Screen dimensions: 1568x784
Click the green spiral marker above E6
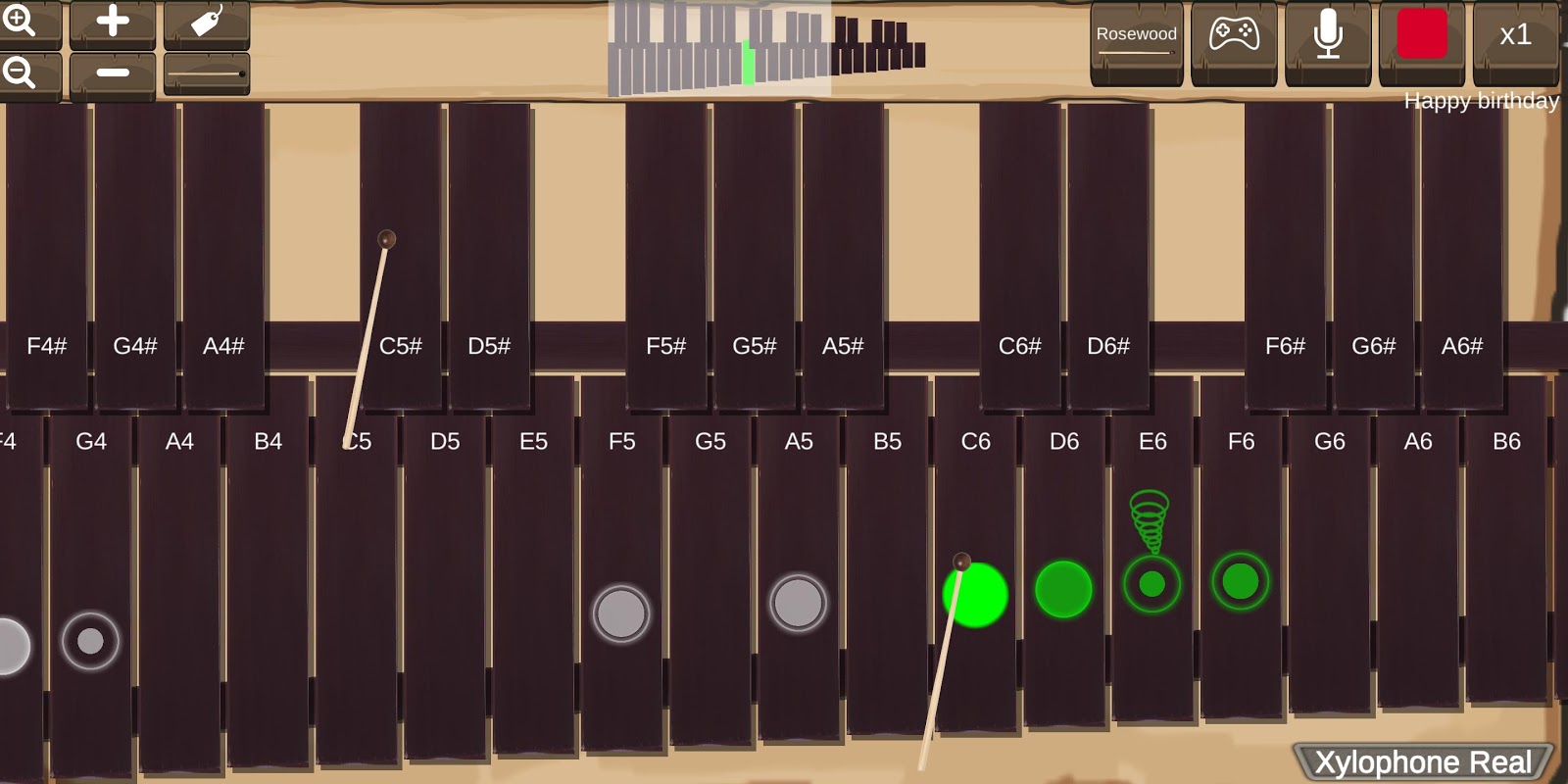[x=1150, y=521]
